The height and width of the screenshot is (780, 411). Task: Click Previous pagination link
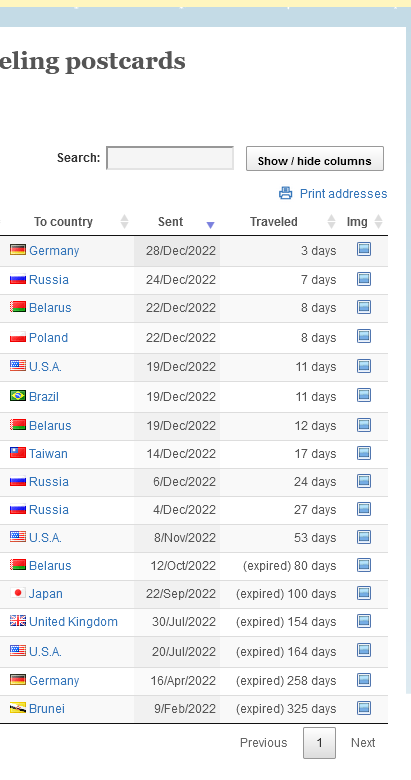point(263,743)
